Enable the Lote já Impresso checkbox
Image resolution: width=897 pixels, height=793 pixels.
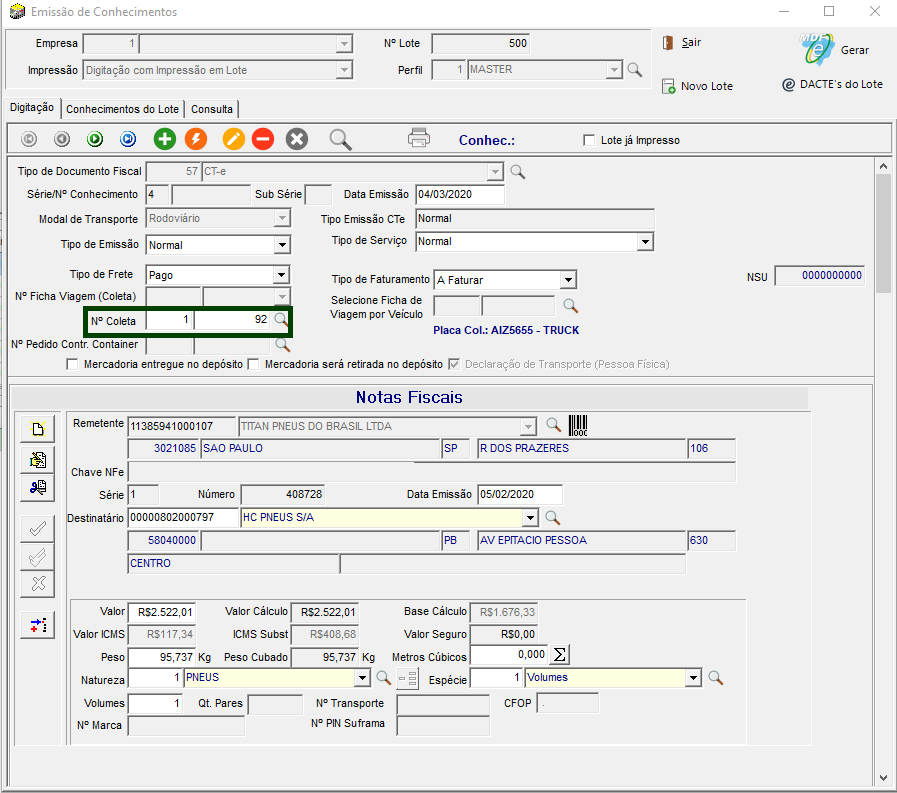[x=589, y=140]
